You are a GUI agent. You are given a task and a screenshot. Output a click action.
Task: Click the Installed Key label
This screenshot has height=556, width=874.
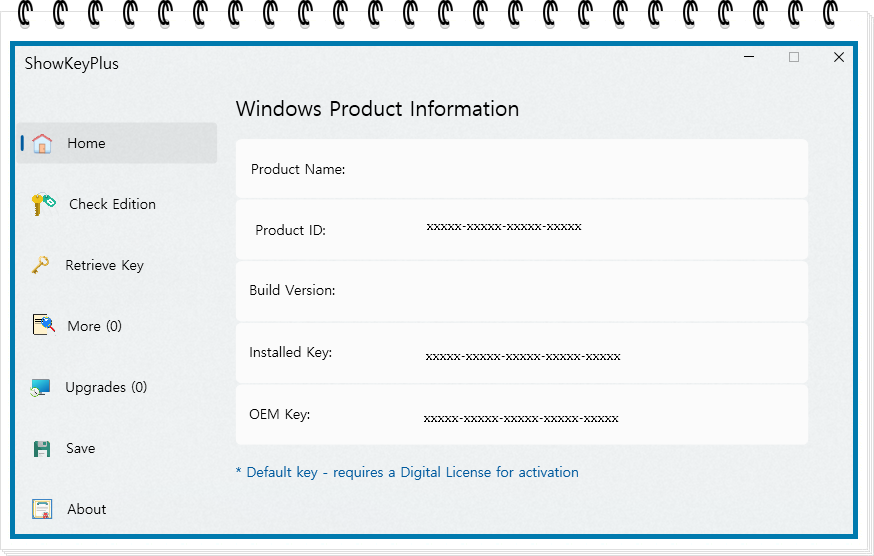(290, 352)
